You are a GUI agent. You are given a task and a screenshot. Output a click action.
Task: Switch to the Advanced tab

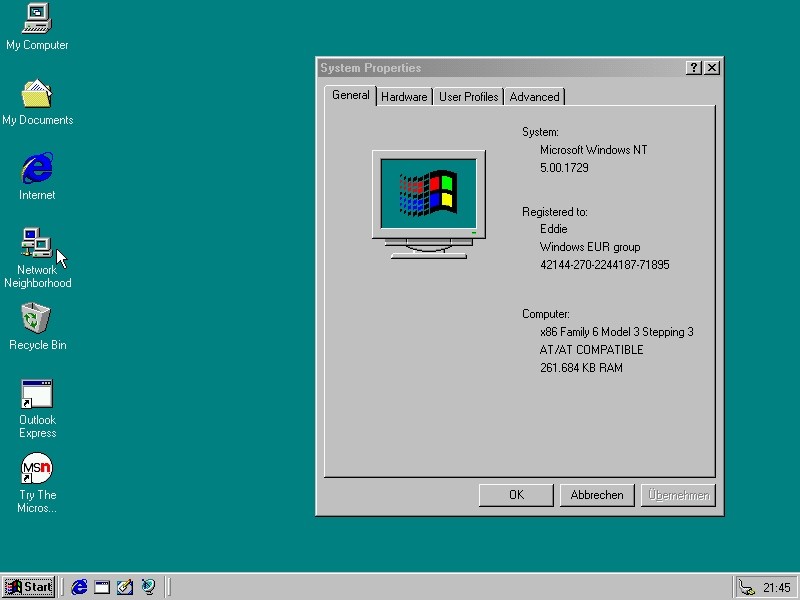[x=534, y=96]
